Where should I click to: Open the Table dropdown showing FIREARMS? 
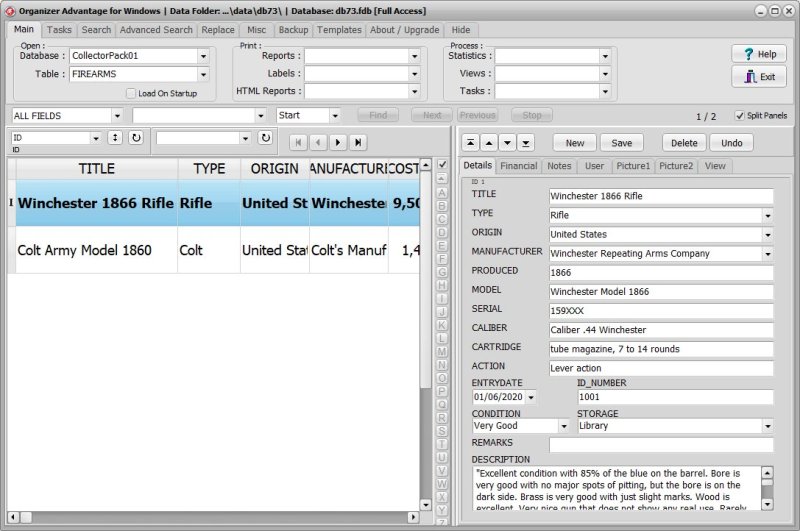(203, 74)
